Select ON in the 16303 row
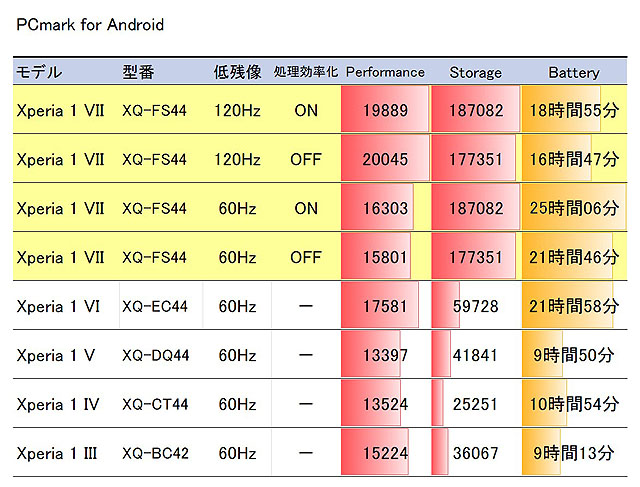This screenshot has height=487, width=640. [306, 208]
